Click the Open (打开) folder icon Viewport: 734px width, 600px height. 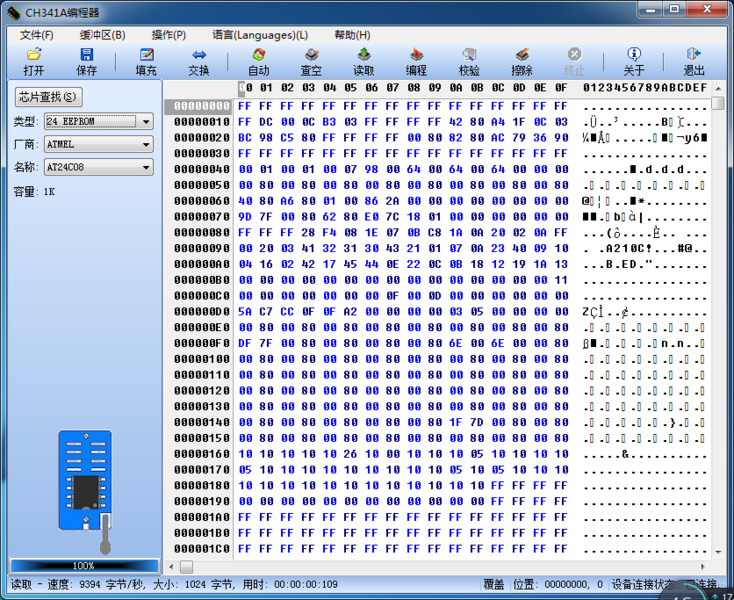coord(34,55)
